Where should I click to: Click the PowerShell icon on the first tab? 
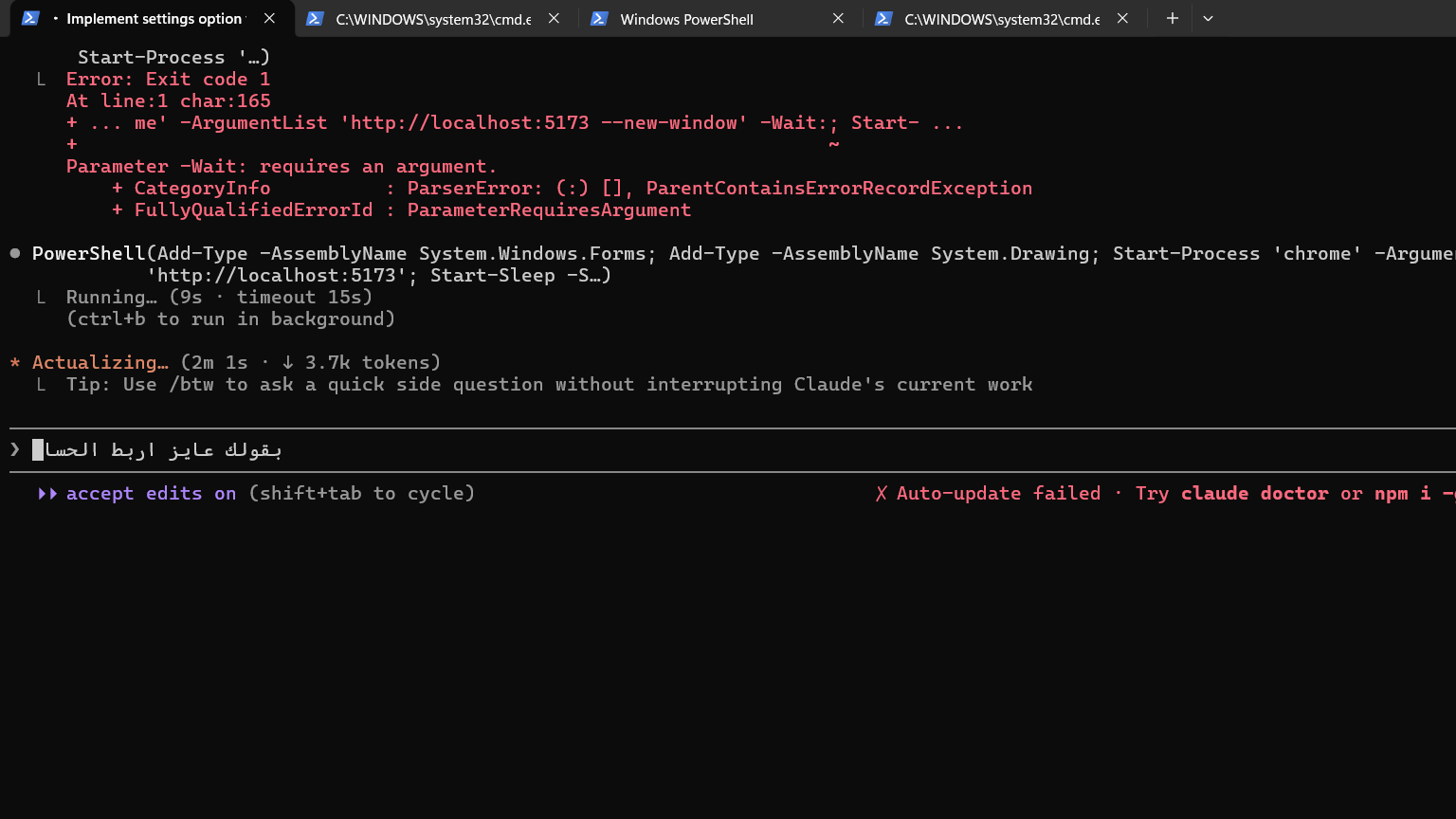(30, 18)
